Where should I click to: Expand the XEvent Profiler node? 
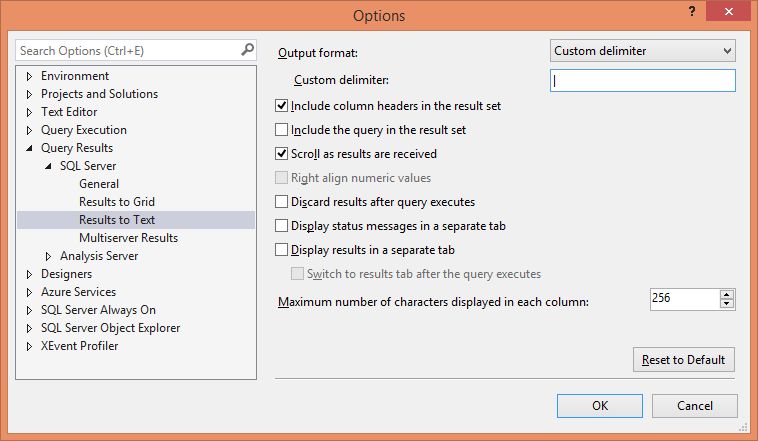click(29, 346)
